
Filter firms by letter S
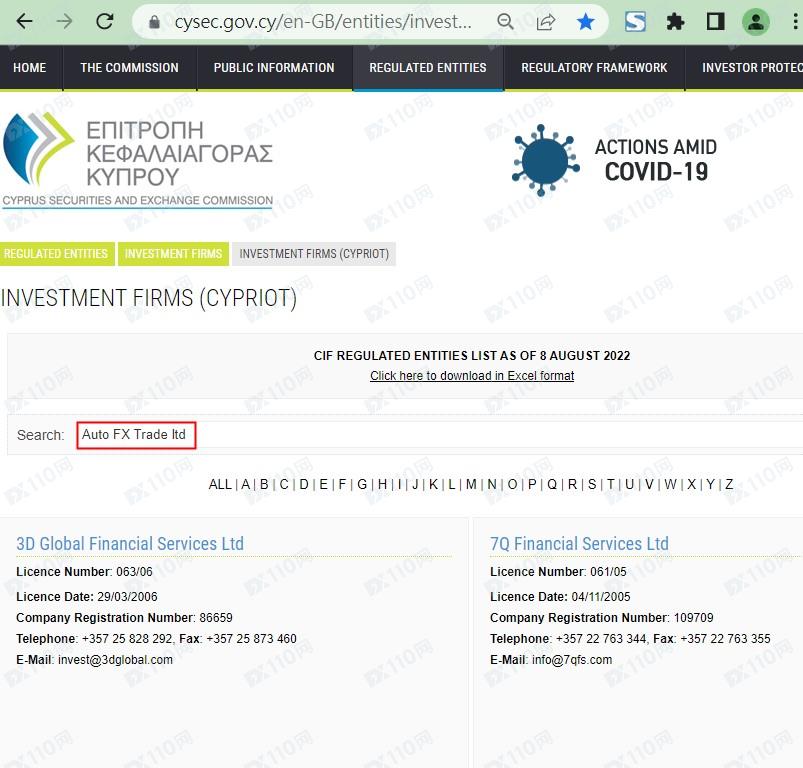[x=592, y=484]
